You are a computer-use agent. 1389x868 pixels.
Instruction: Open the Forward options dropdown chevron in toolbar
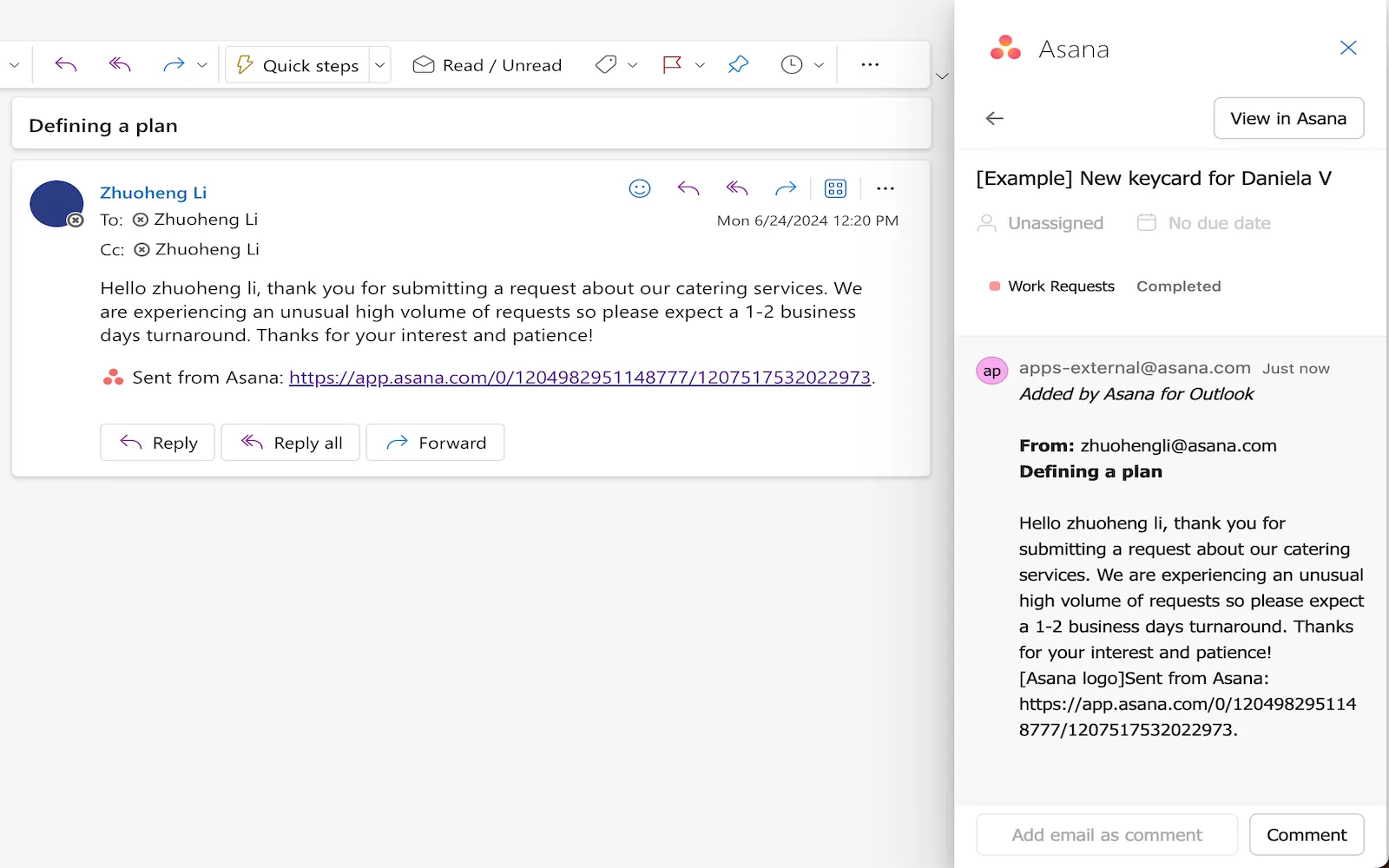click(x=202, y=65)
